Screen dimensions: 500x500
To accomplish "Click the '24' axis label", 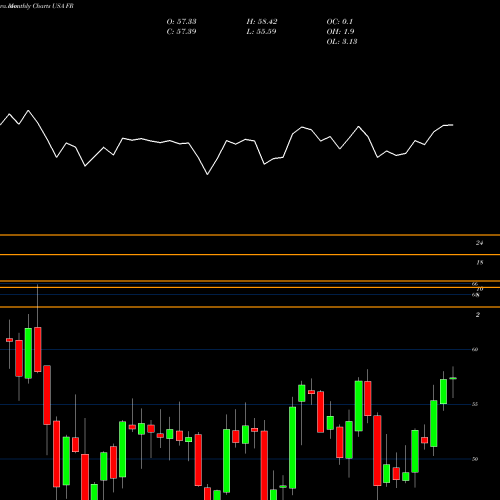I will point(479,243).
